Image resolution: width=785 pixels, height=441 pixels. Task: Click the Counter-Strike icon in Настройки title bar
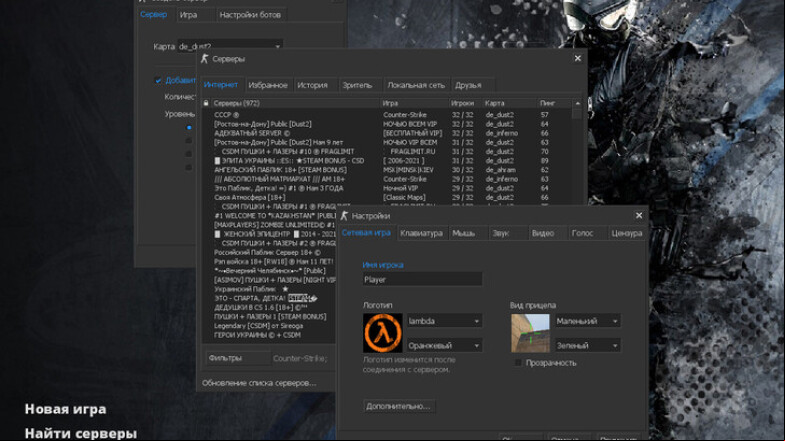344,216
